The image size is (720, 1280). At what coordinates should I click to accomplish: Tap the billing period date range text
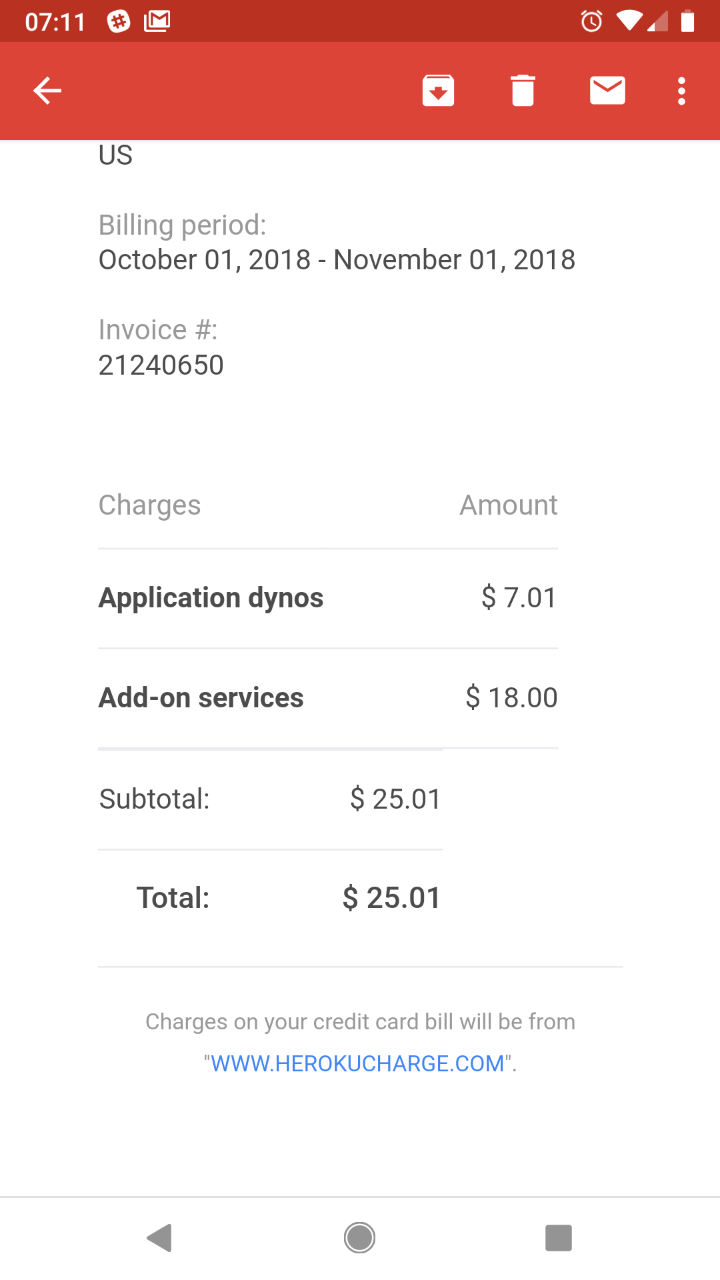click(337, 260)
